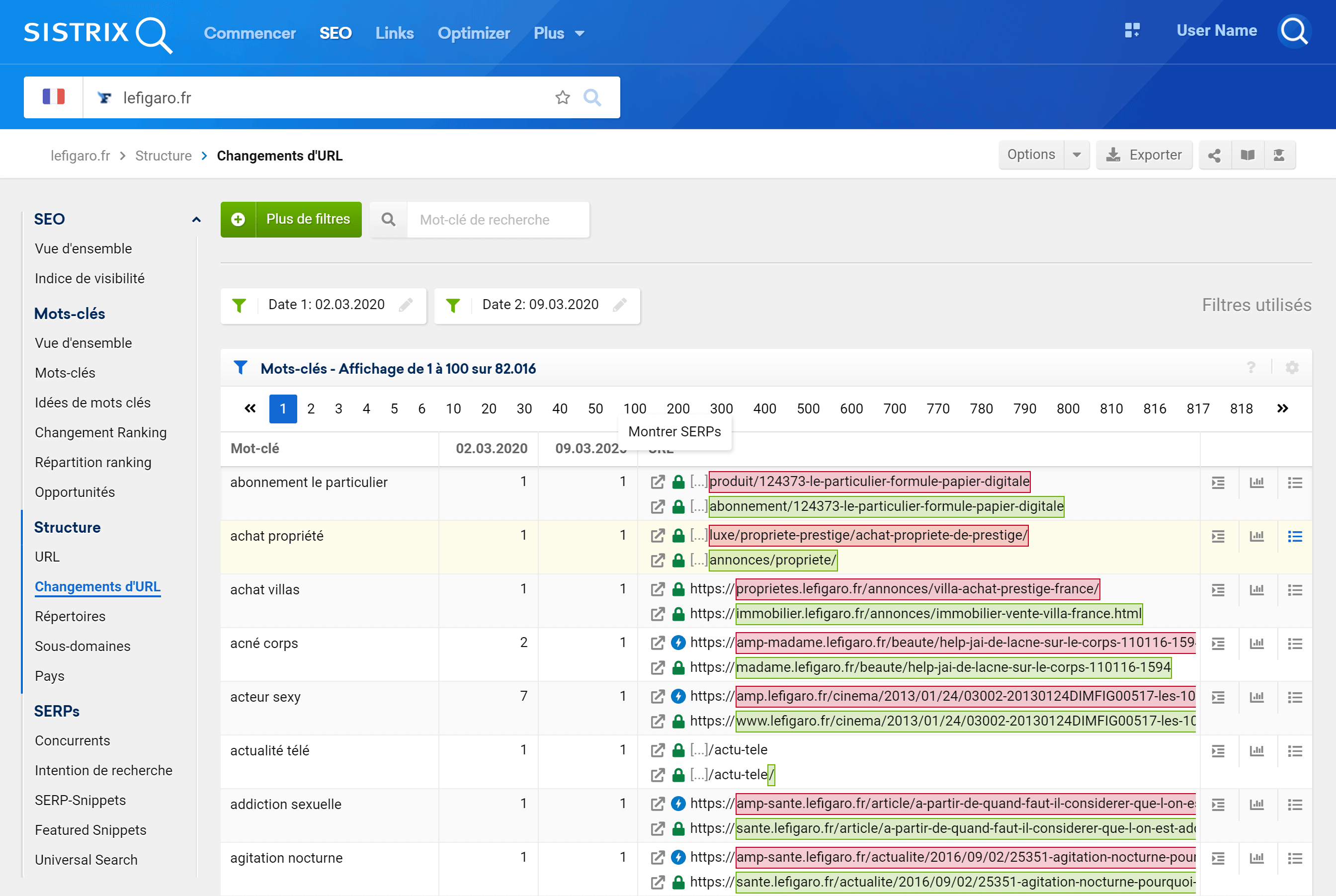Click the AMP lightning icon on acné corps URL
Screen dimensions: 1336x896
(678, 643)
